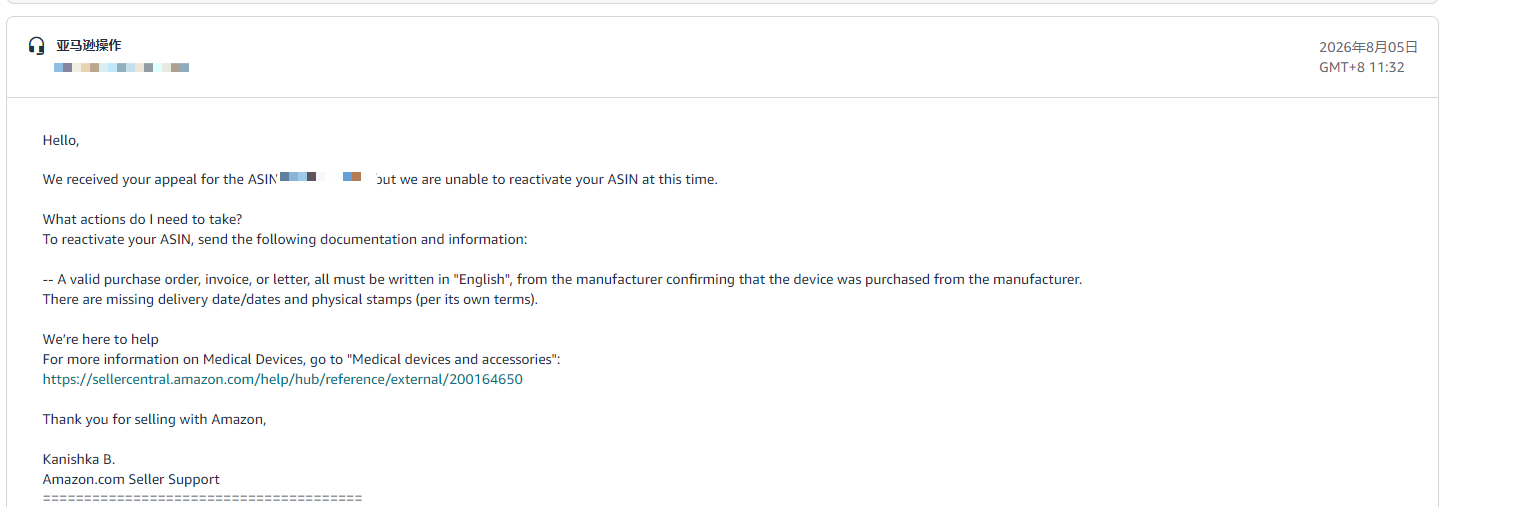Click the GMT+8 11:32 timestamp

click(x=1362, y=67)
